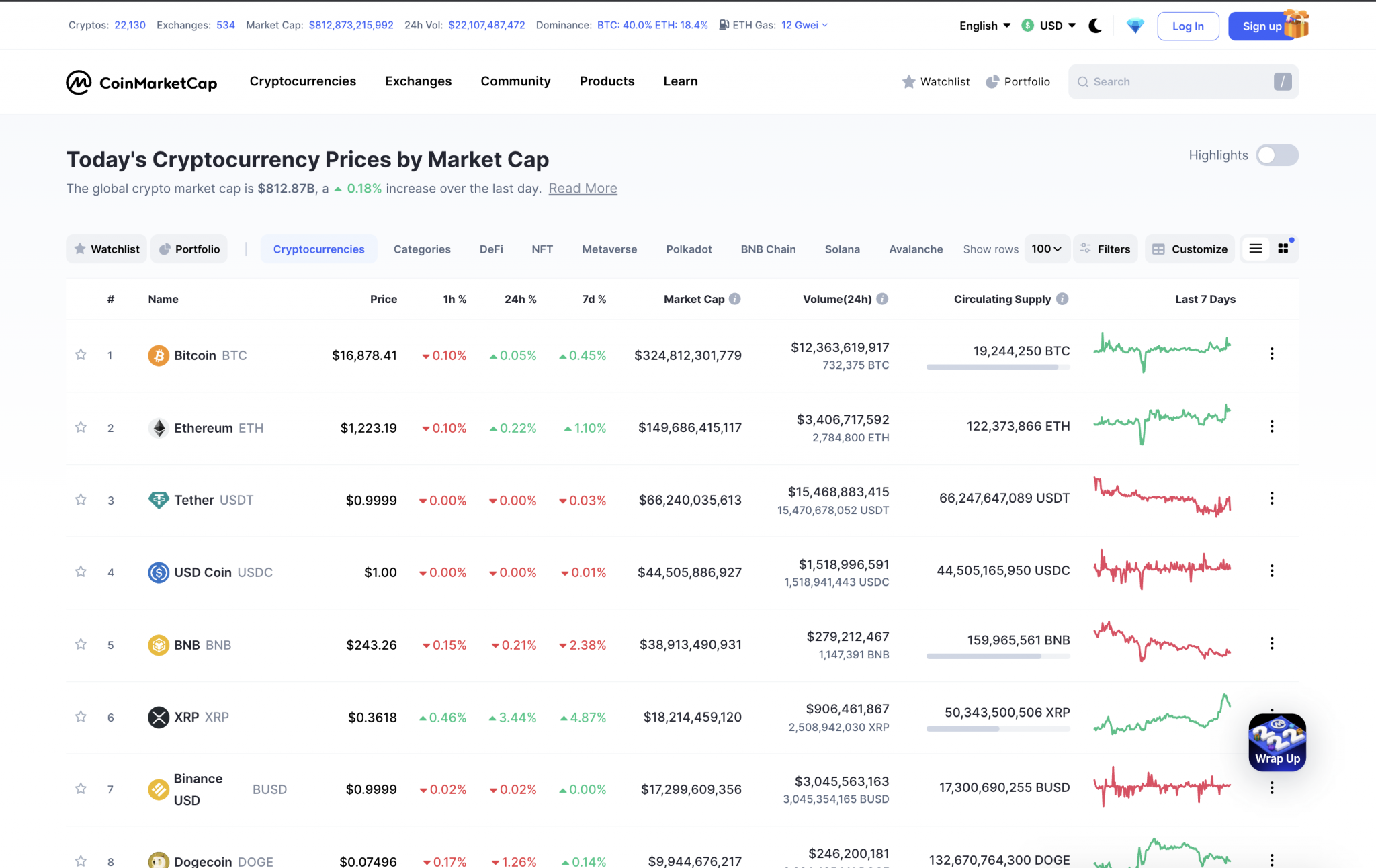This screenshot has height=868, width=1376.
Task: Switch to card view using the grid icon
Action: click(1284, 248)
